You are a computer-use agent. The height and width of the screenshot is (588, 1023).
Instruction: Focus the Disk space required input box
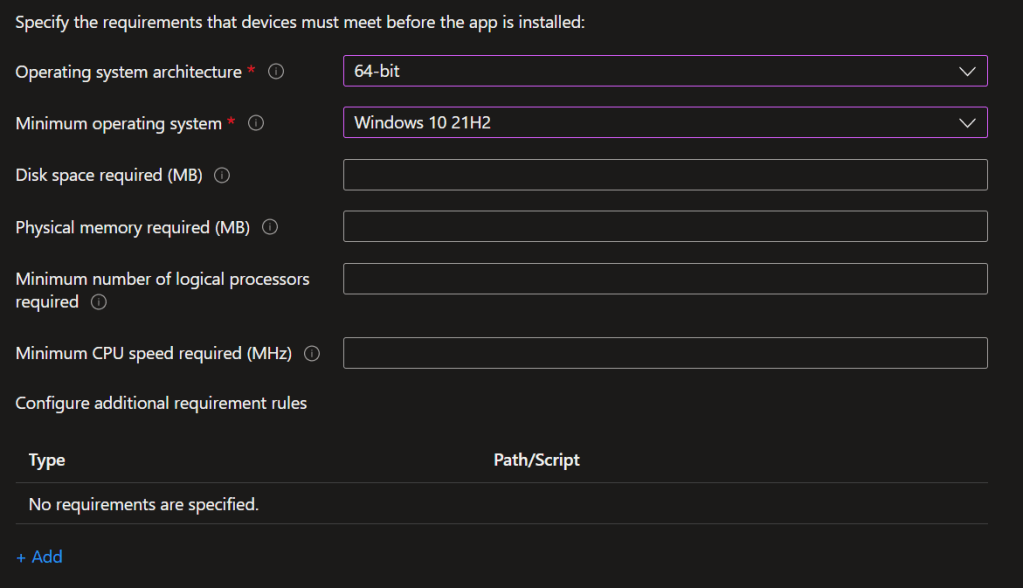(665, 175)
